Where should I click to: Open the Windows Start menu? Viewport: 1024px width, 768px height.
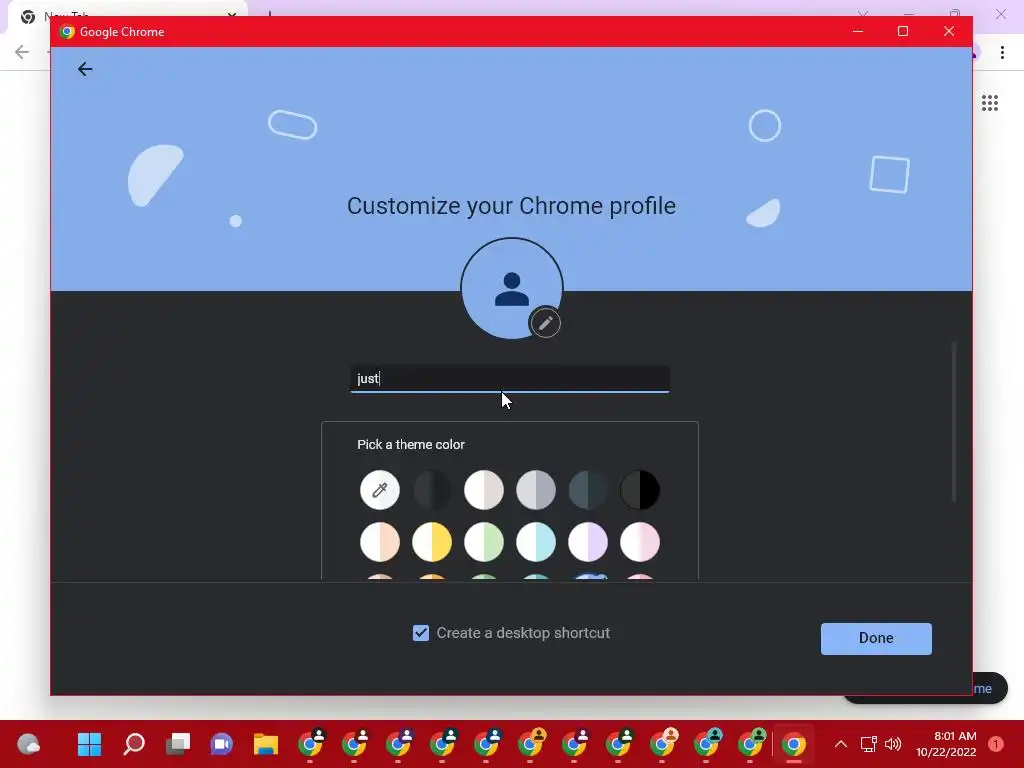[89, 744]
